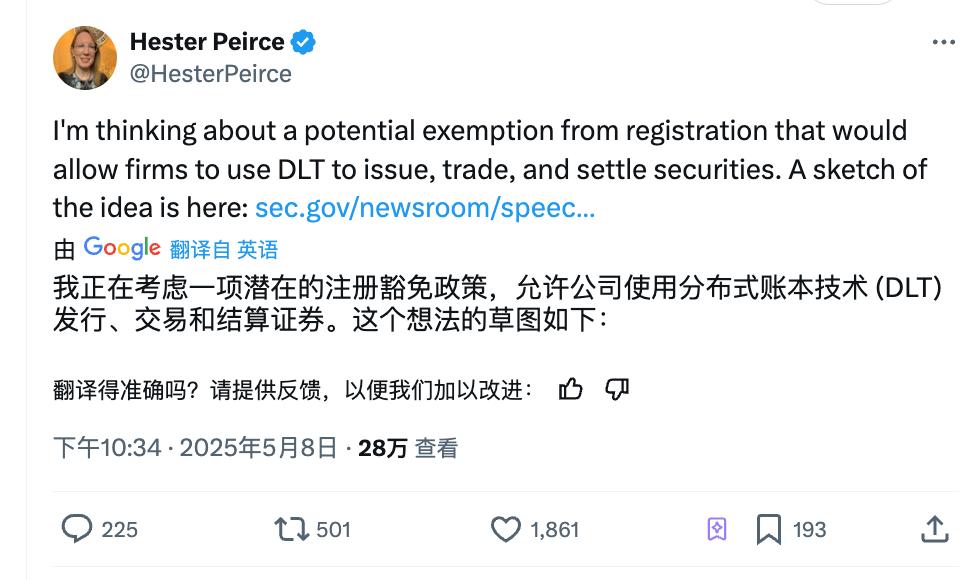Give thumbs down to the translation
The image size is (974, 580).
tap(617, 389)
